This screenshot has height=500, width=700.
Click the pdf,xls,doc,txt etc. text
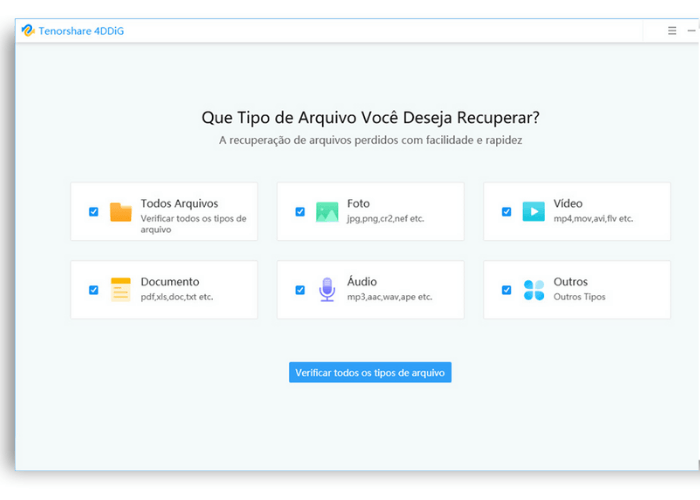click(177, 297)
